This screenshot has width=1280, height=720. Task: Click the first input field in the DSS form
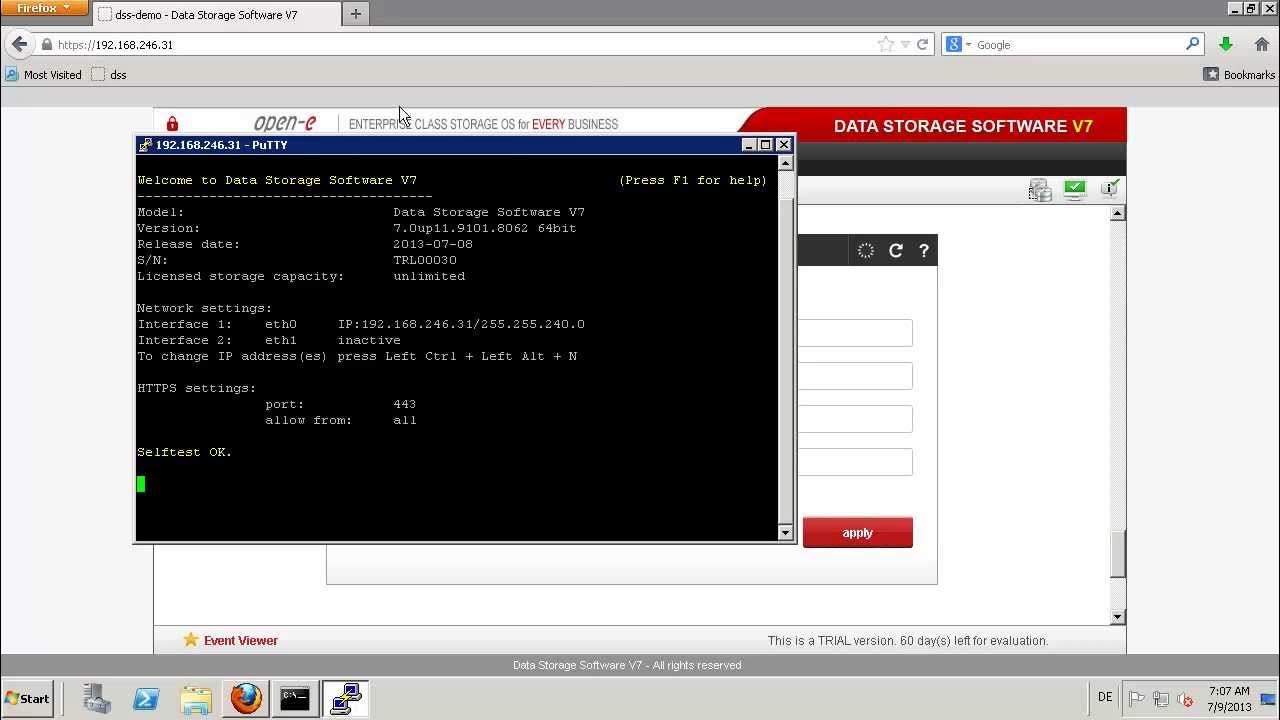point(856,333)
